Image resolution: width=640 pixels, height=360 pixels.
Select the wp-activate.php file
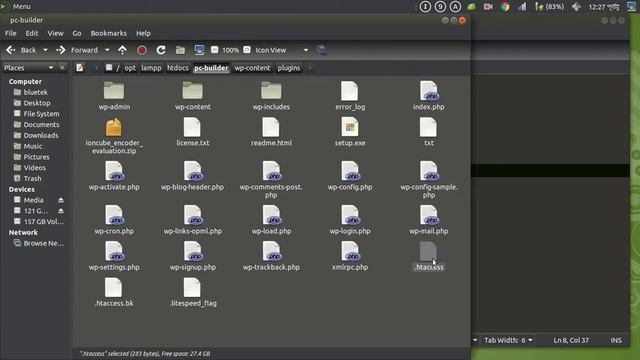click(114, 176)
